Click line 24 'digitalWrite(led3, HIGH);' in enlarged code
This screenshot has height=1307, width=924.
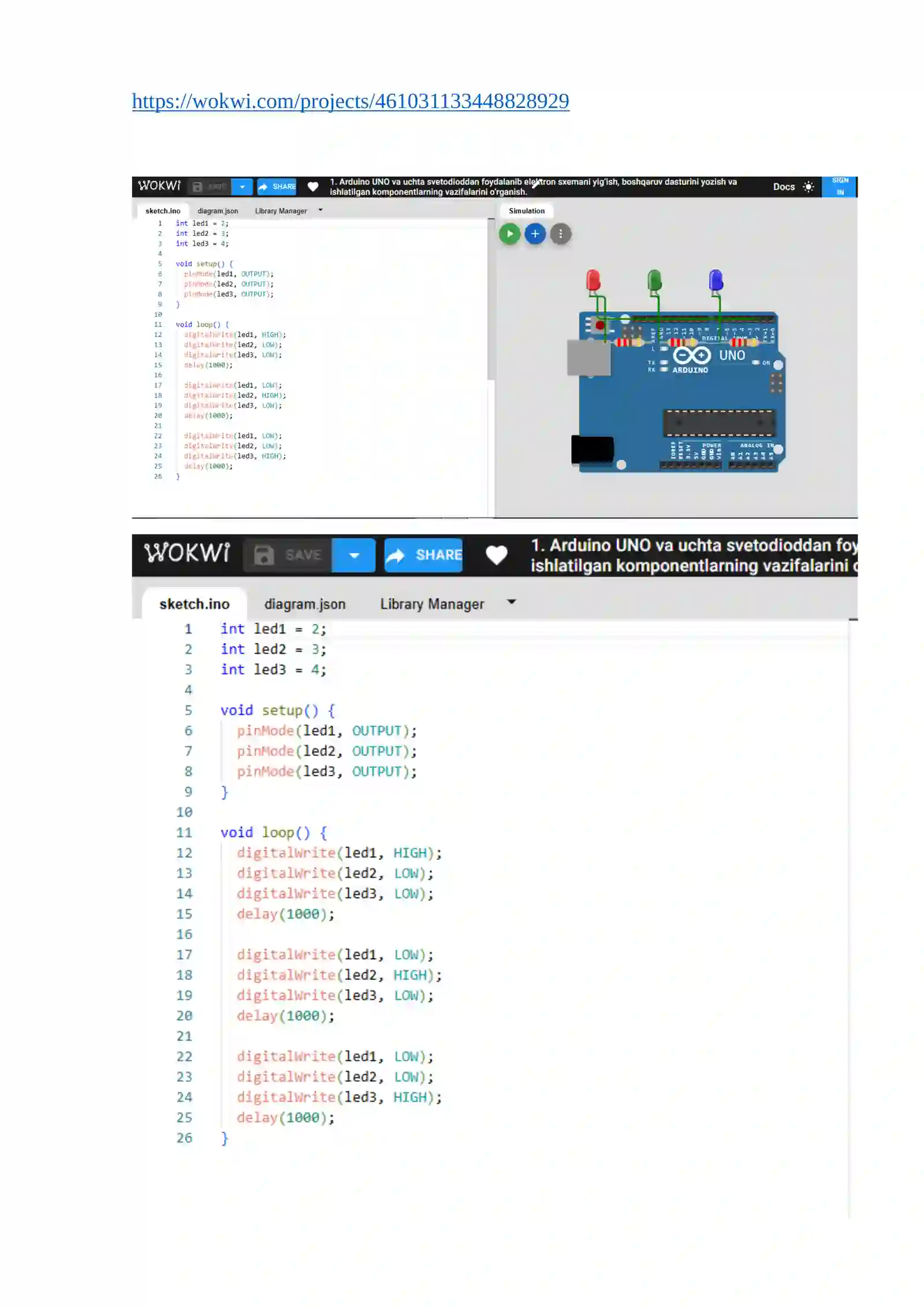click(x=339, y=1097)
